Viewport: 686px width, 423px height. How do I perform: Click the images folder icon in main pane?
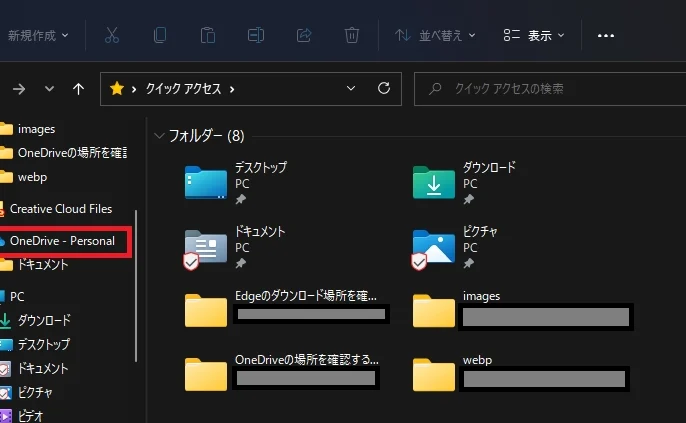coord(434,311)
